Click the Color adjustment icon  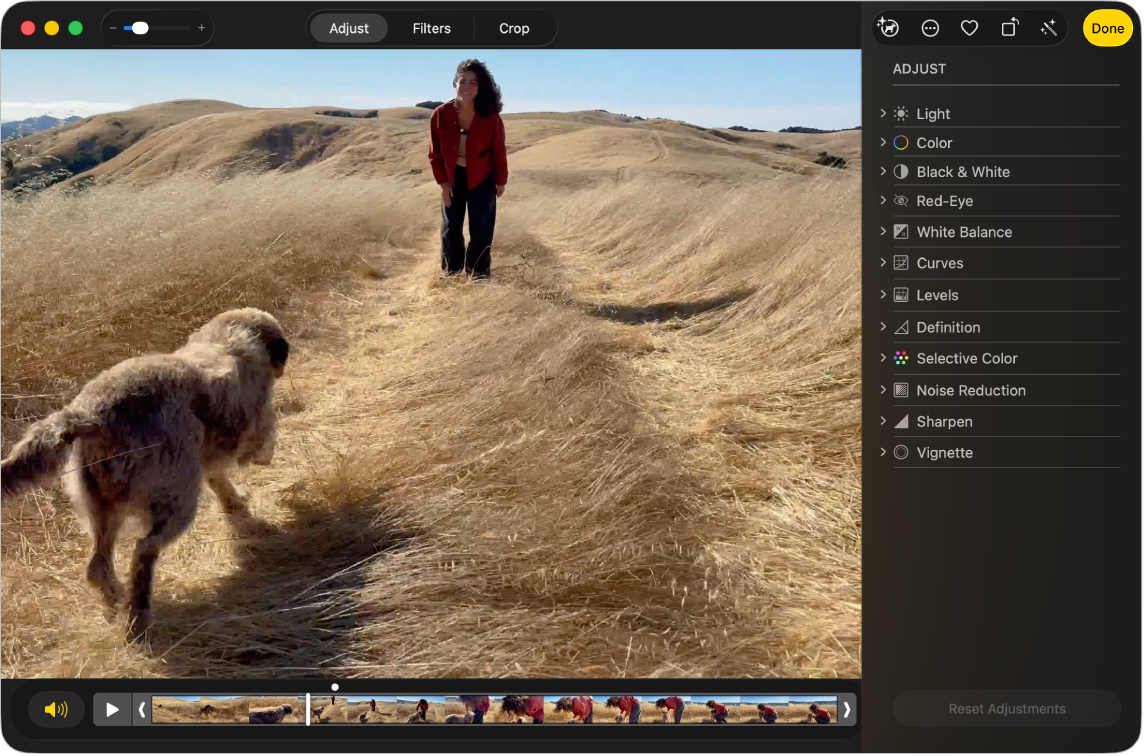(x=899, y=142)
